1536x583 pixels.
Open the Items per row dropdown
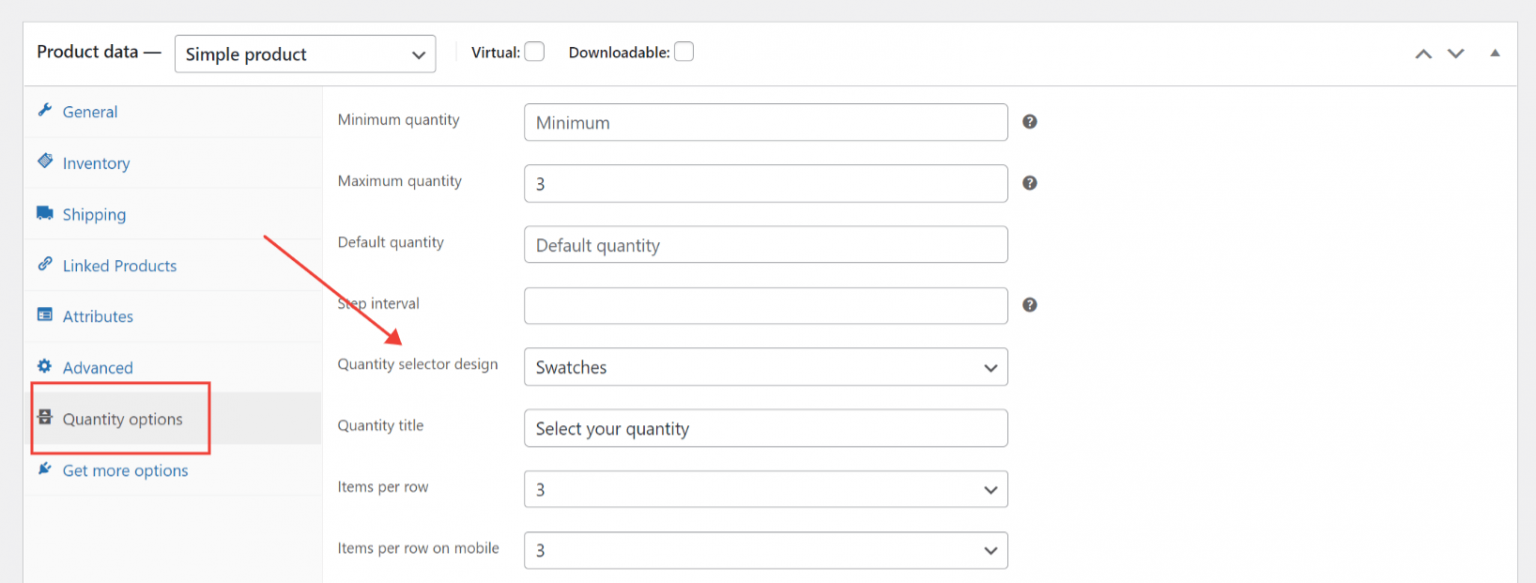click(x=765, y=489)
